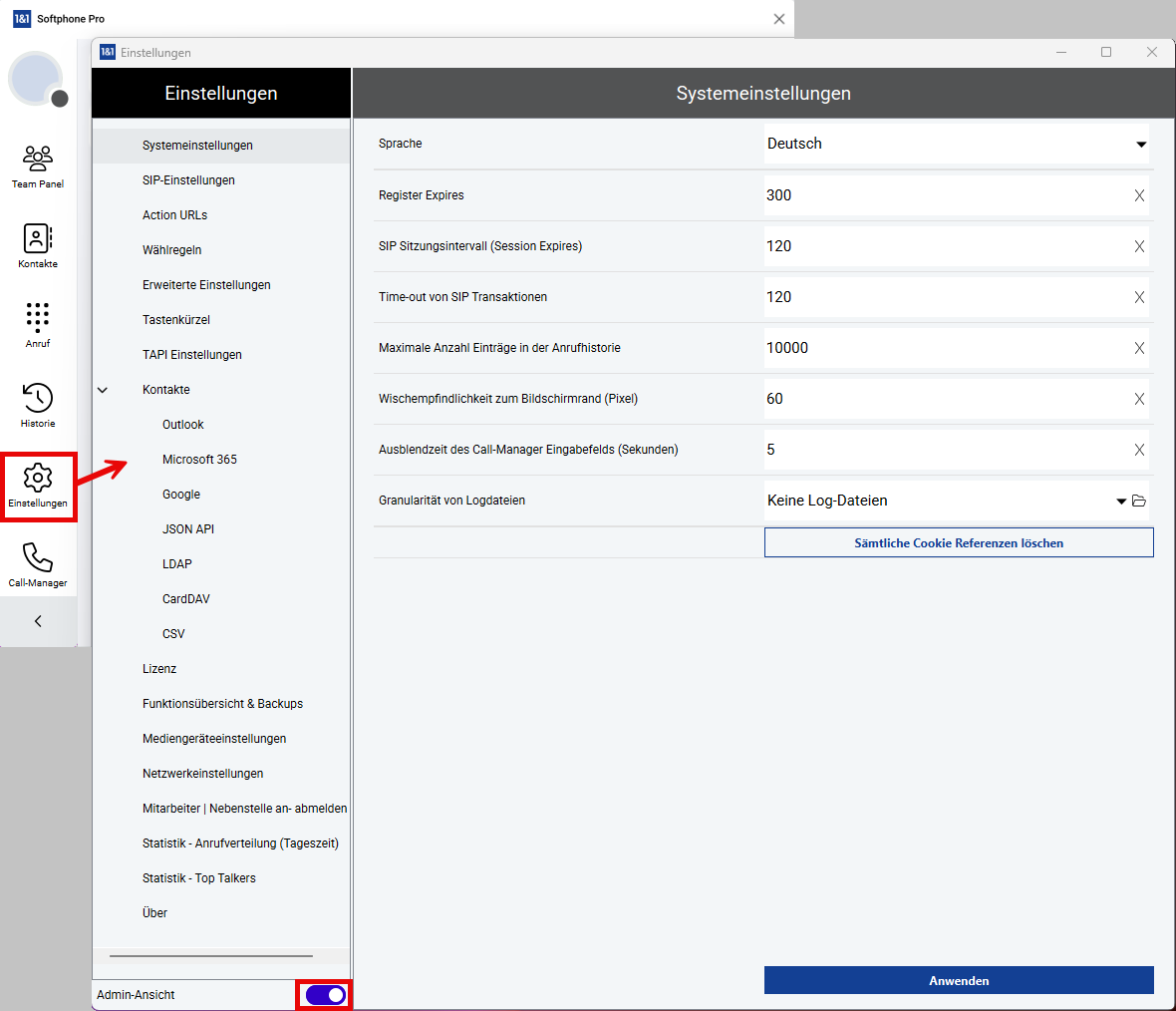Clear the Register Expires field

(1139, 195)
